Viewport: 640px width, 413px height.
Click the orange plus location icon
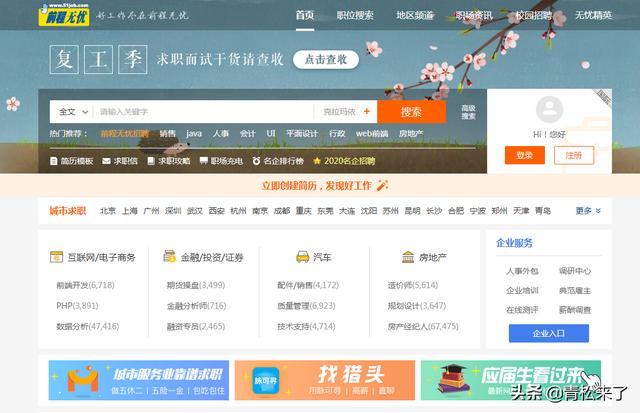(x=367, y=112)
